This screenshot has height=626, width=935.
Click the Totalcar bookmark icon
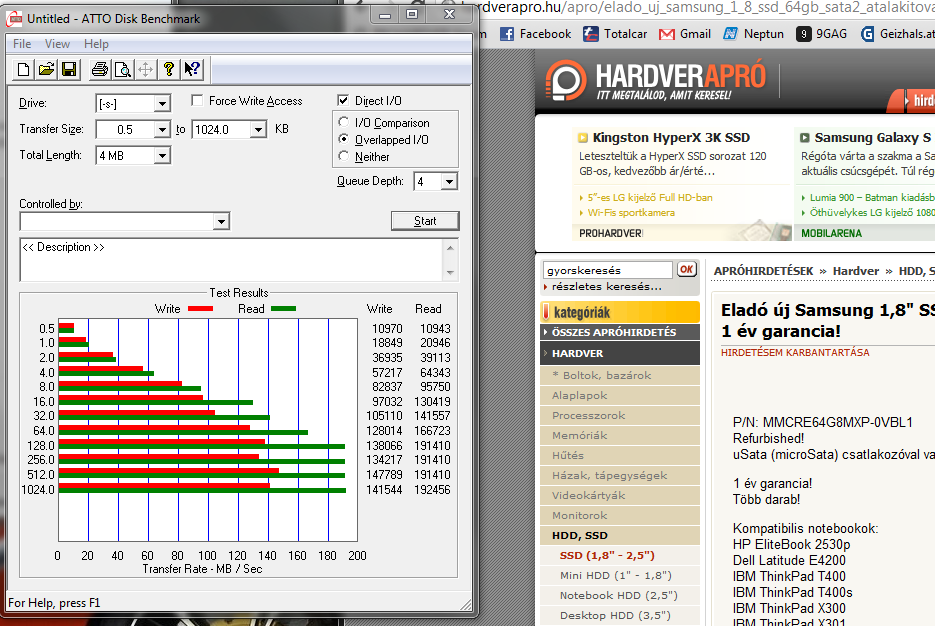(x=590, y=34)
